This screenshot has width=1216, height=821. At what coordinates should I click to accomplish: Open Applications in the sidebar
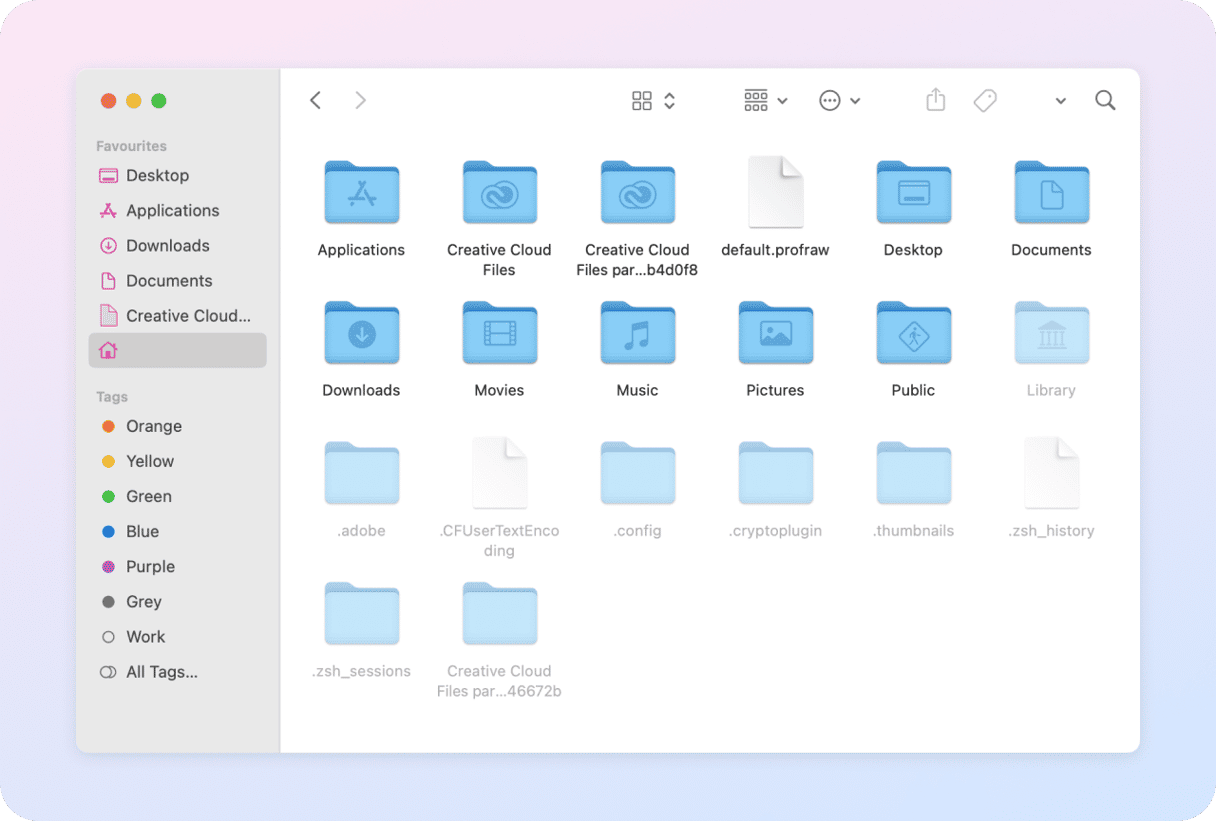pyautogui.click(x=172, y=211)
